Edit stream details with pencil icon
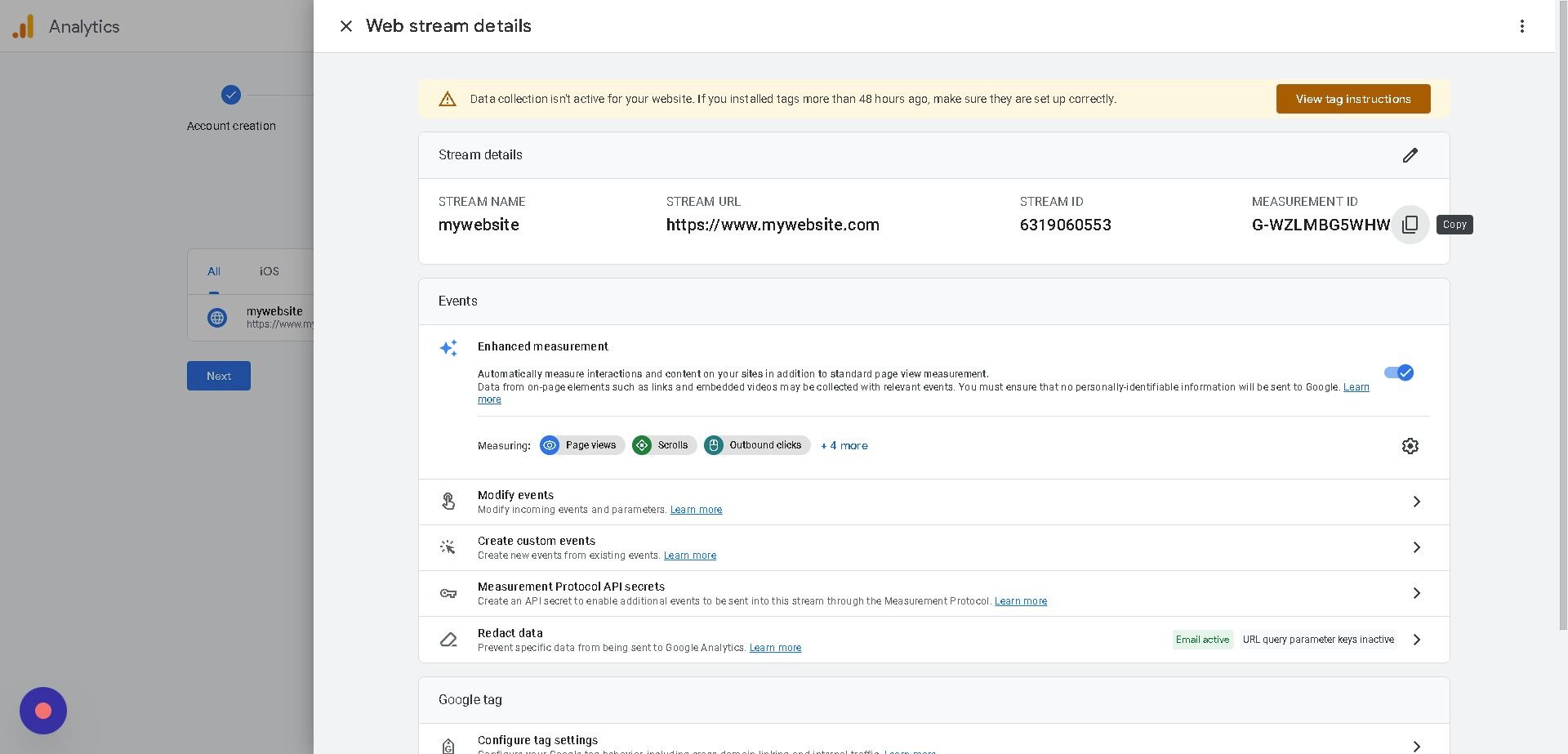The height and width of the screenshot is (754, 1568). click(x=1410, y=155)
